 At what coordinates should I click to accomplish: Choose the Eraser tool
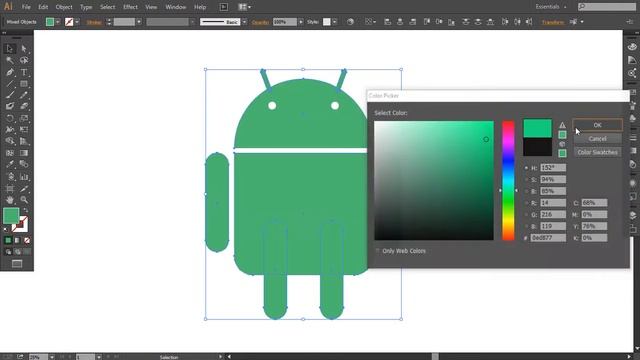pos(24,106)
